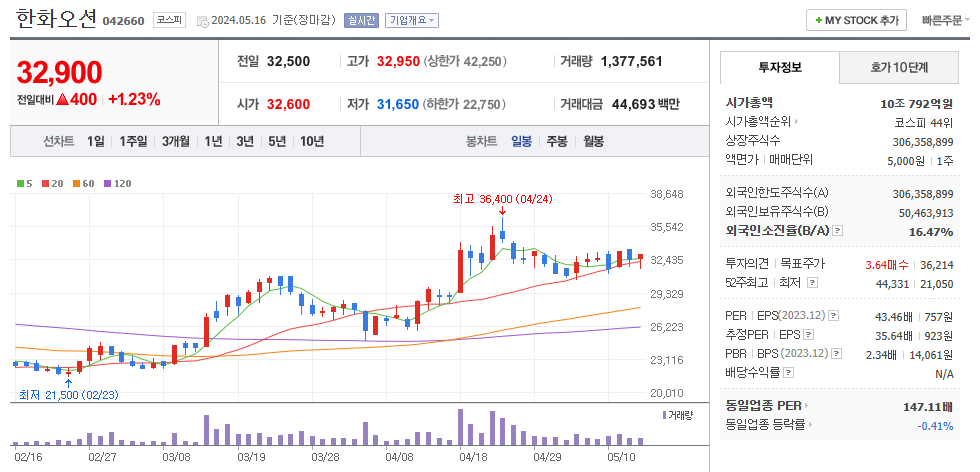This screenshot has width=980, height=472.
Task: Open help icon beside 배당수익률
Action: coord(789,373)
